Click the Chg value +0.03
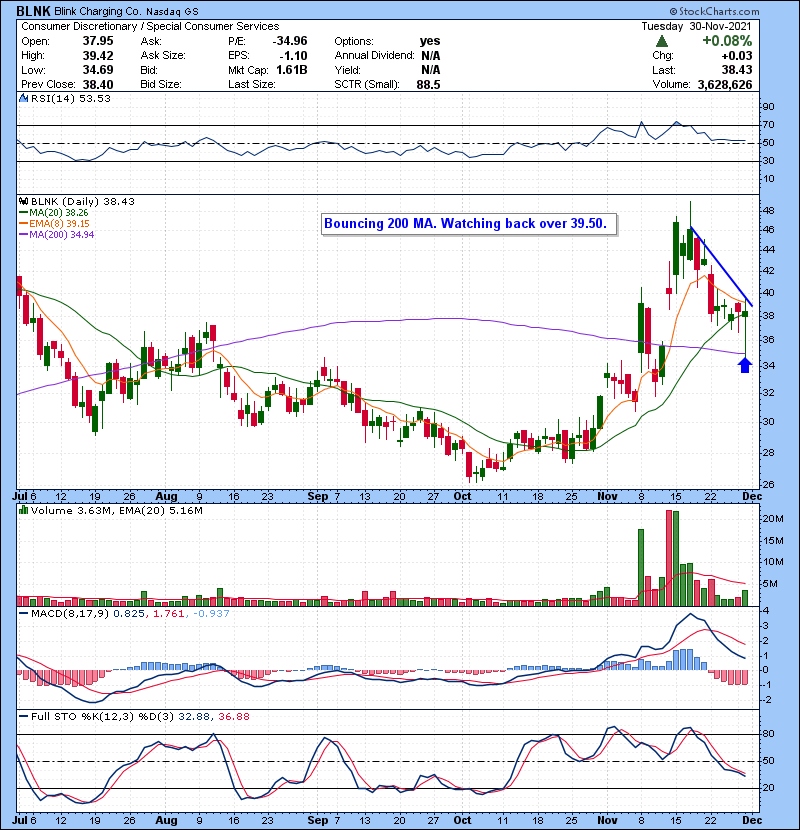 tap(736, 56)
